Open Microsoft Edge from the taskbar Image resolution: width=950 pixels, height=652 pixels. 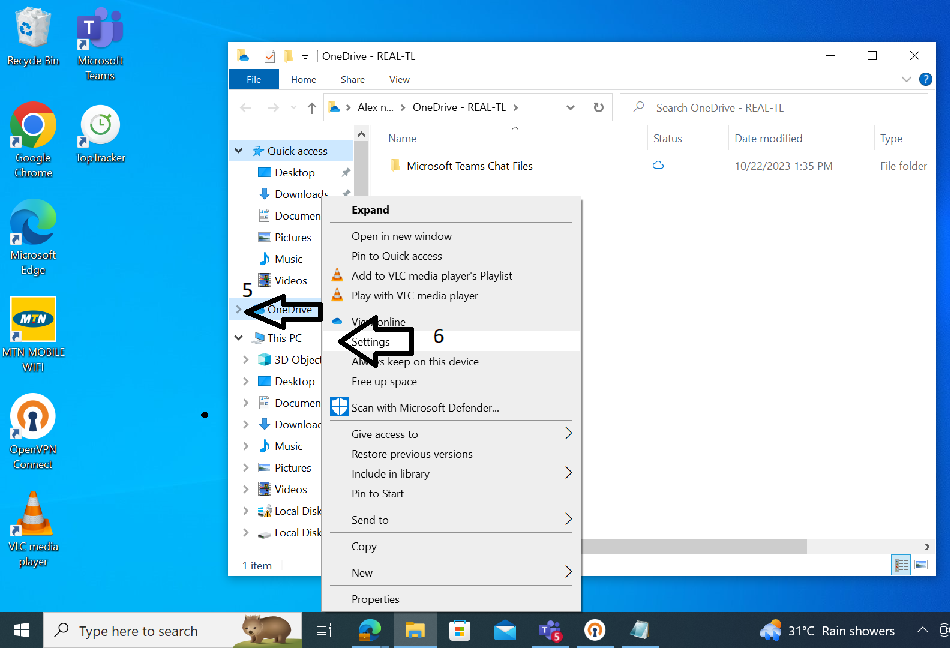tap(369, 631)
